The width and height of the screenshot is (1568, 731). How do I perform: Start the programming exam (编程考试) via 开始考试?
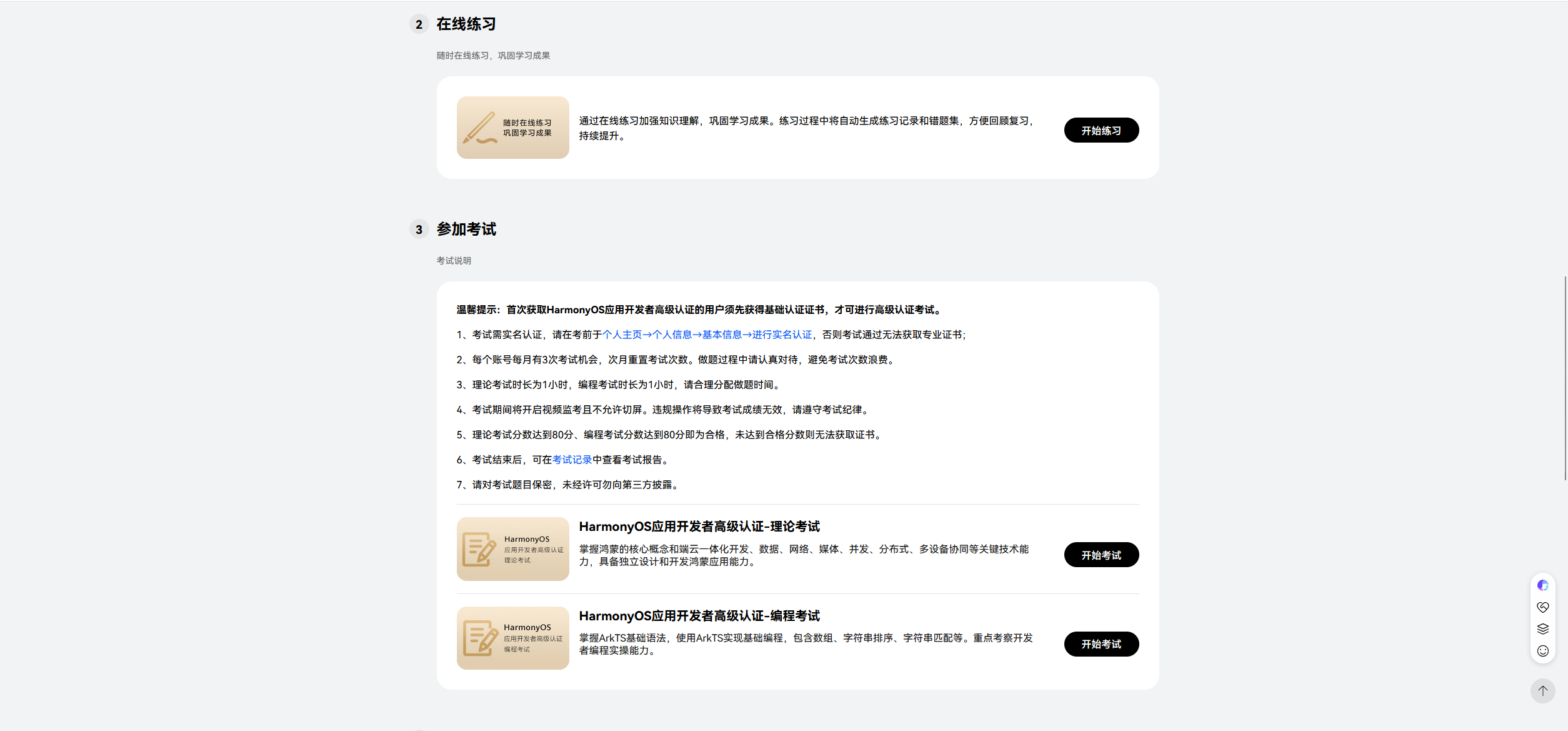click(1101, 644)
